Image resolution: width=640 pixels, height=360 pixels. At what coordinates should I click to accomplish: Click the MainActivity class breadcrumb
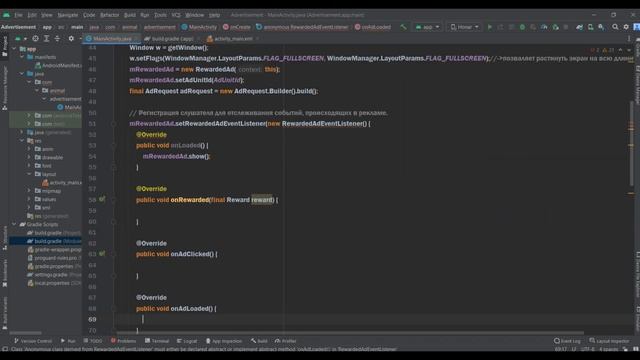click(x=199, y=27)
